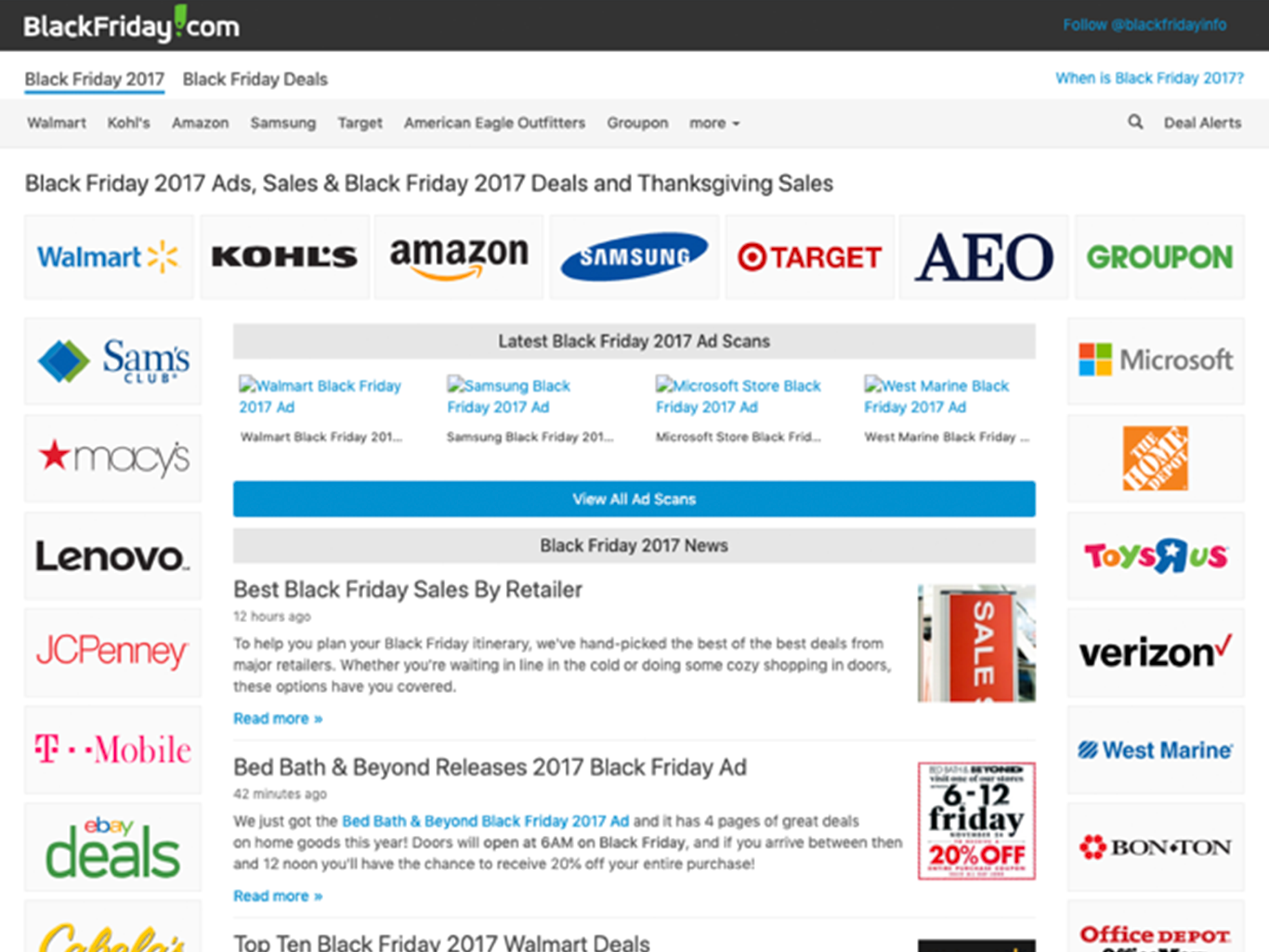This screenshot has width=1269, height=952.
Task: Open the search magnifier icon
Action: click(1135, 122)
